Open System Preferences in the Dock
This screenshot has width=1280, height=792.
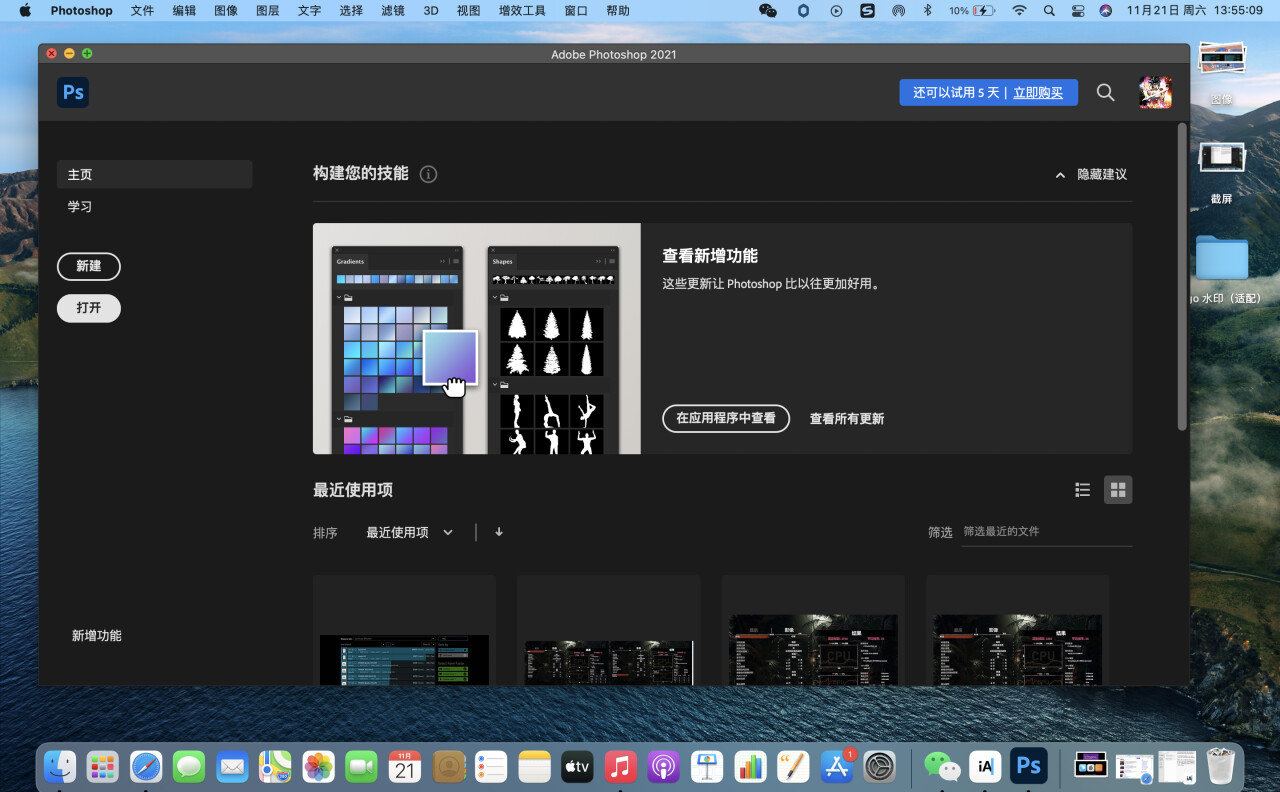point(880,767)
